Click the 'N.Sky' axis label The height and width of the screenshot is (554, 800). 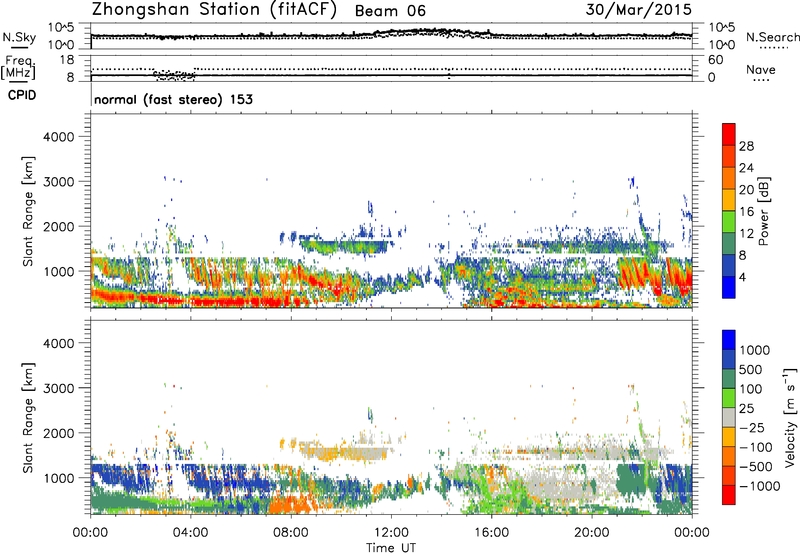pyautogui.click(x=19, y=37)
